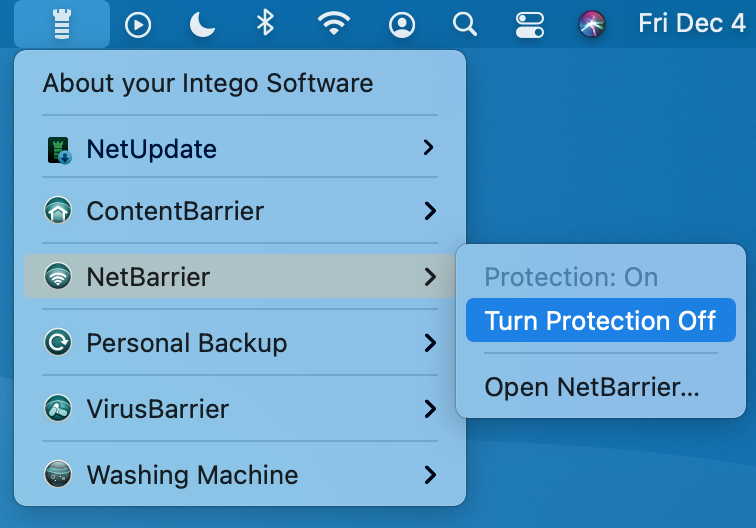Expand the NetUpdate submenu chevron
756x528 pixels.
[x=428, y=148]
